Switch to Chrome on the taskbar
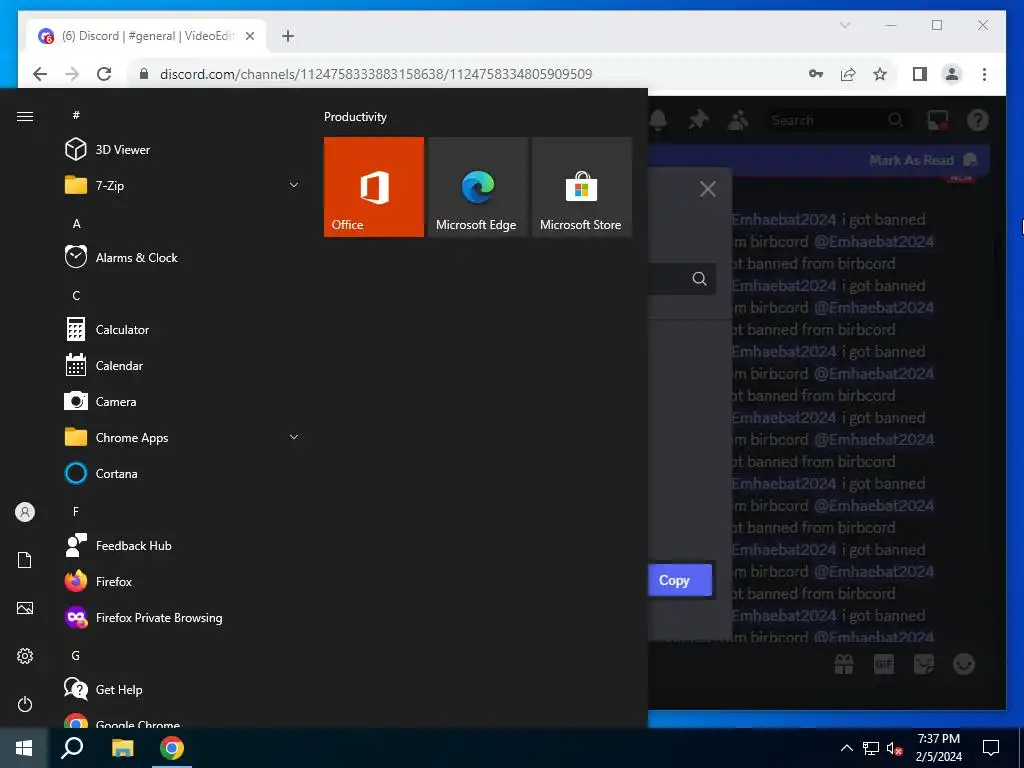 tap(172, 748)
